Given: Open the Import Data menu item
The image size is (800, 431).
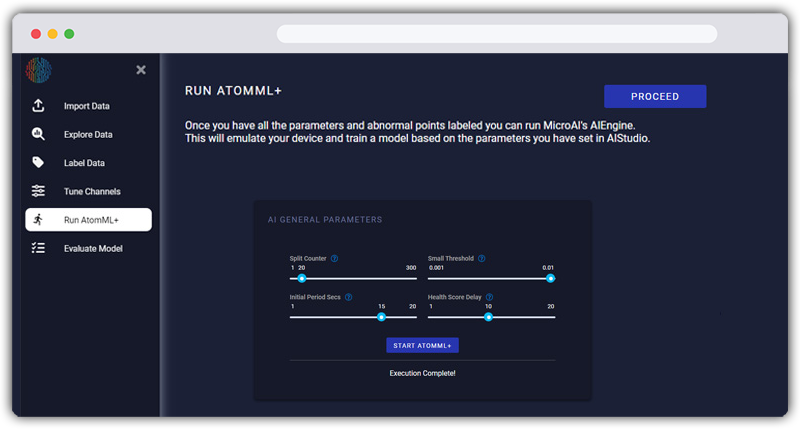Looking at the screenshot, I should tap(88, 106).
